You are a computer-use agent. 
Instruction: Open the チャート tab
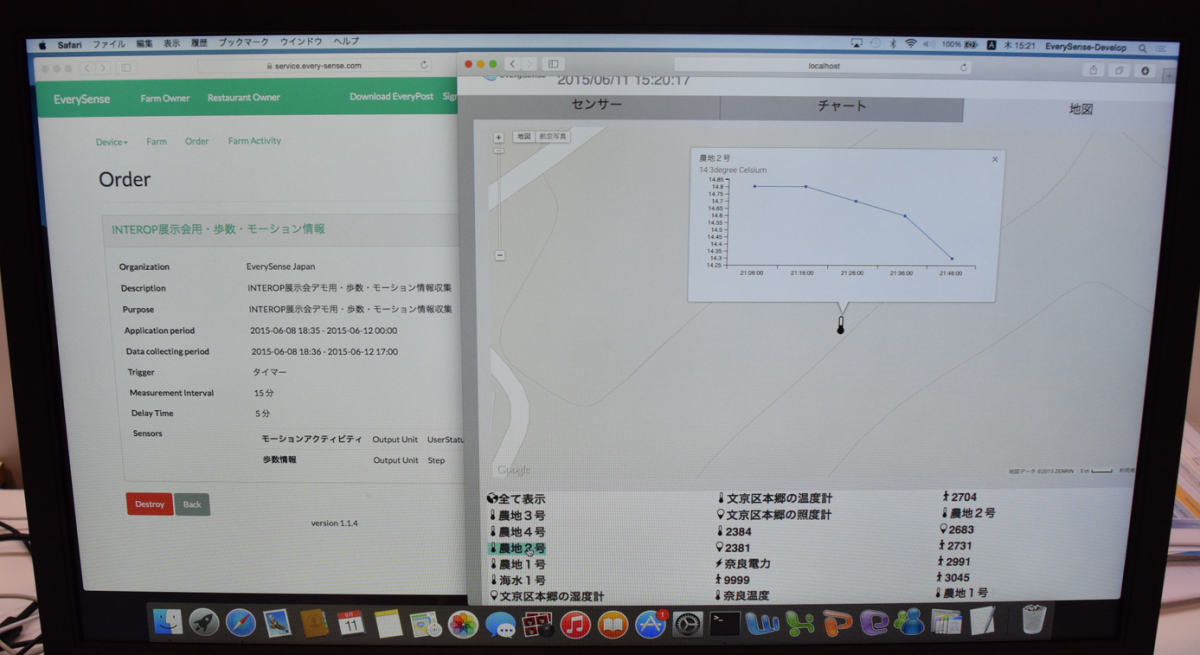[842, 106]
